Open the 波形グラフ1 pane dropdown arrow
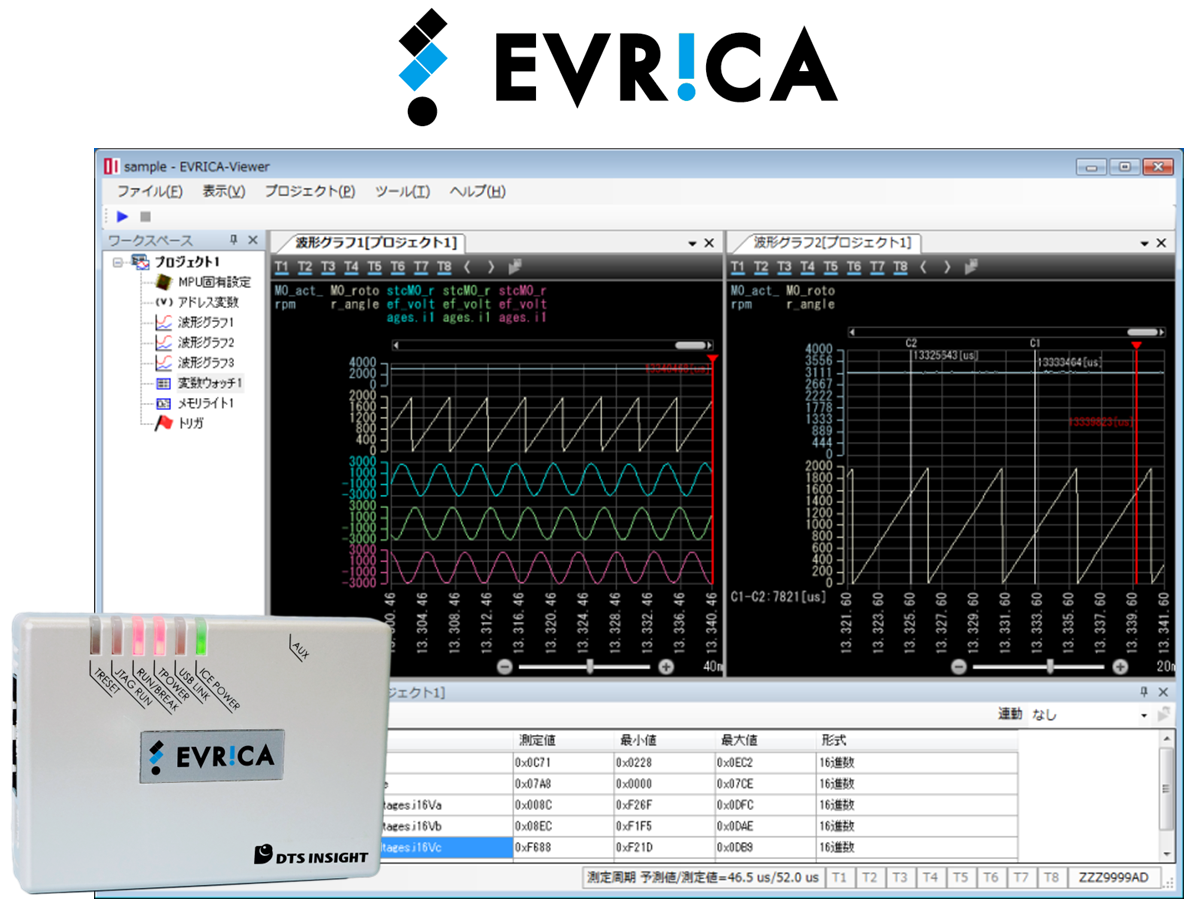The height and width of the screenshot is (904, 1184). click(x=692, y=243)
